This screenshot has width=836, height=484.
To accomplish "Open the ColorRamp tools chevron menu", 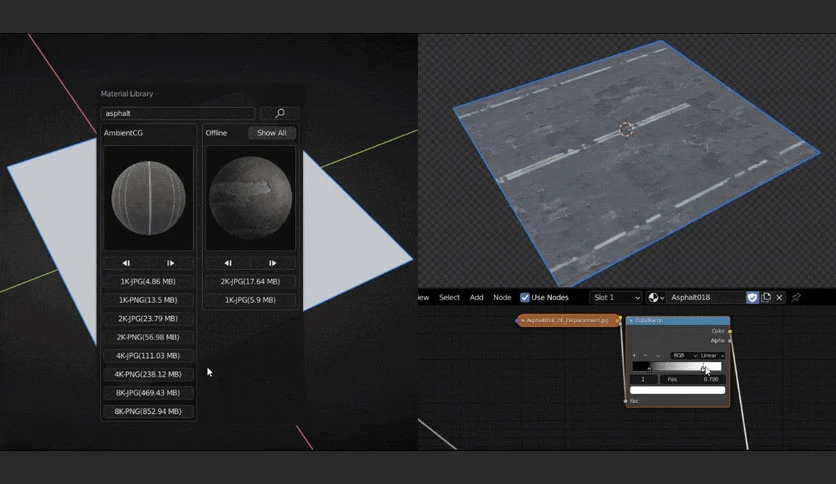I will coord(658,356).
